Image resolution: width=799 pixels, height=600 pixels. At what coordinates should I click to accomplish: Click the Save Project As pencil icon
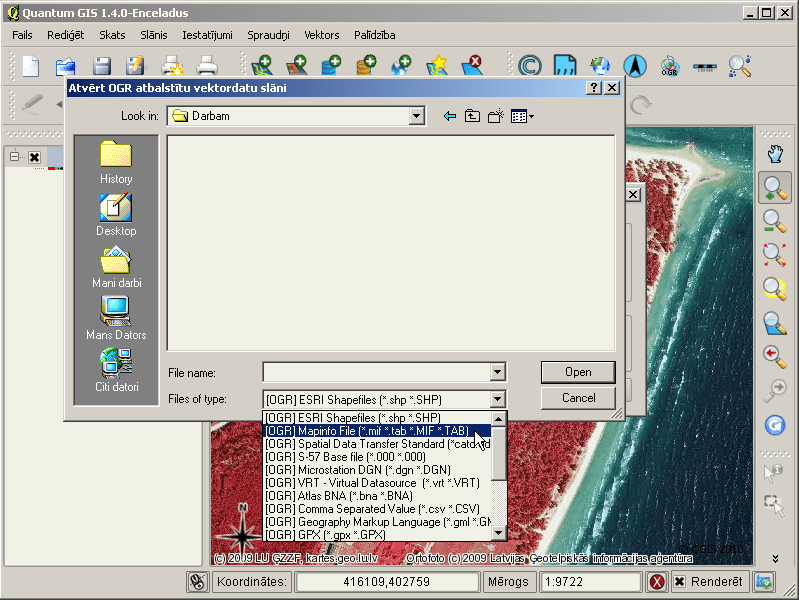point(135,66)
